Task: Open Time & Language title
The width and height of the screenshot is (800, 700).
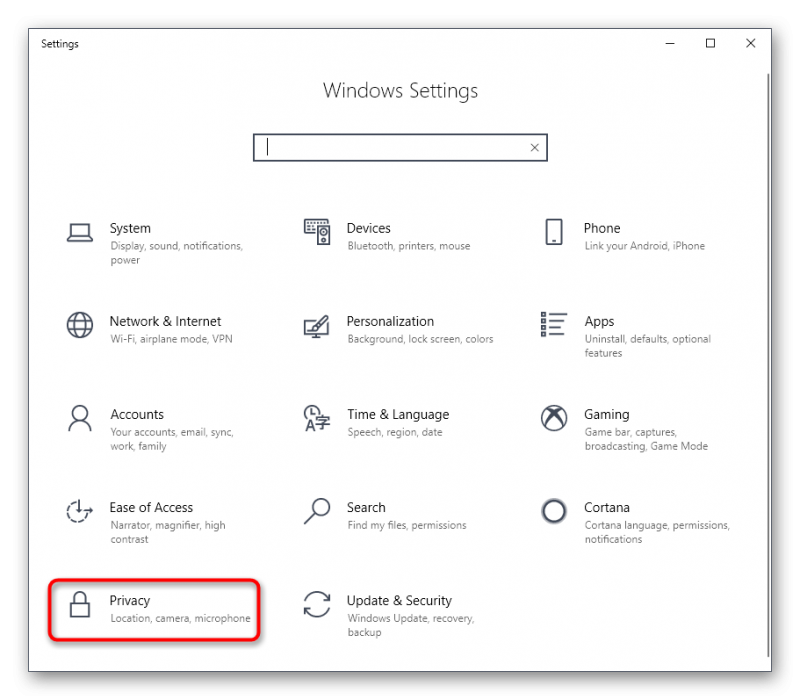Action: click(x=398, y=415)
